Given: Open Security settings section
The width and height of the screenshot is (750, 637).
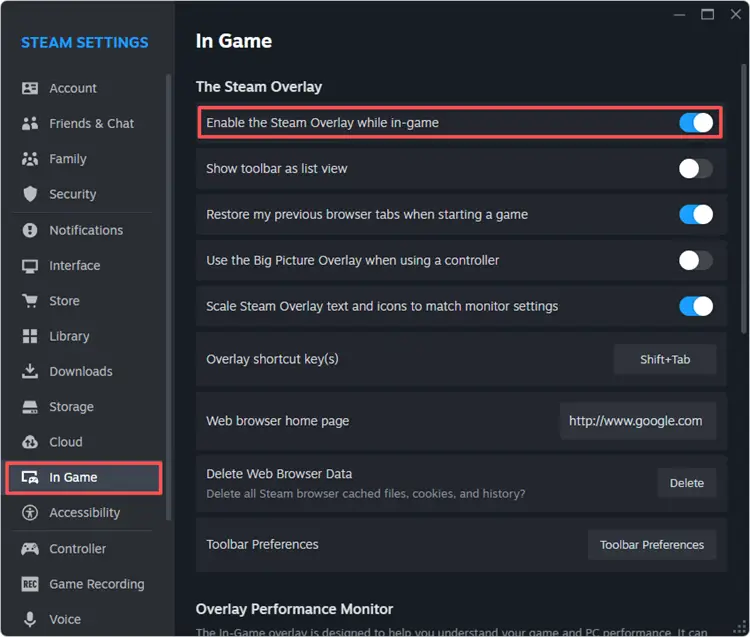Looking at the screenshot, I should tap(86, 194).
